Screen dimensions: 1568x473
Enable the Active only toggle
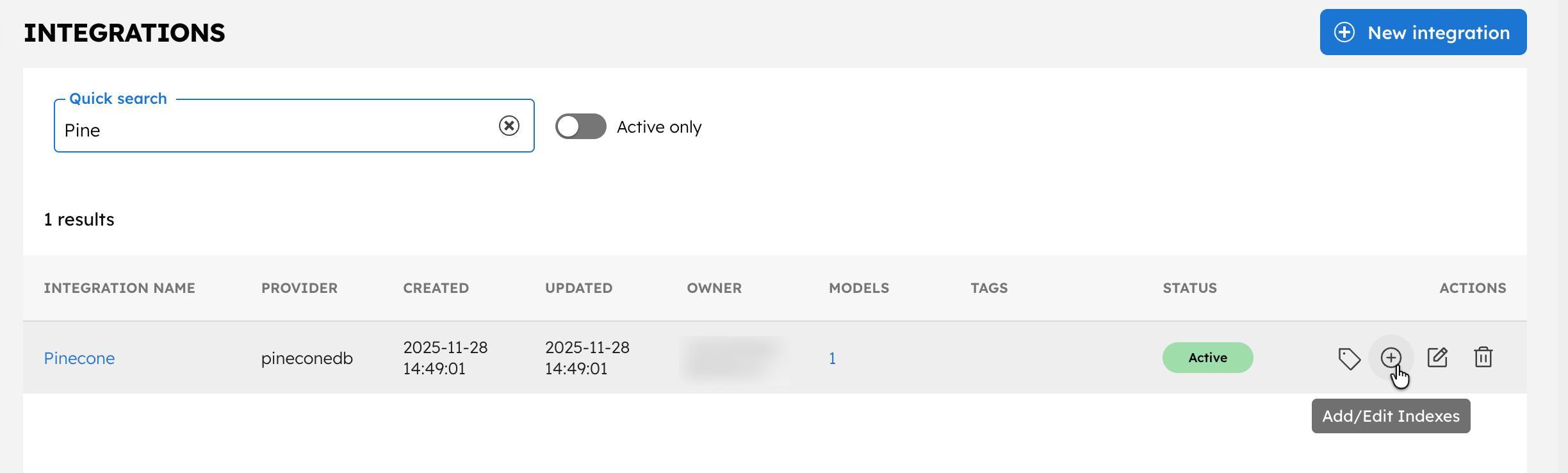pos(580,126)
